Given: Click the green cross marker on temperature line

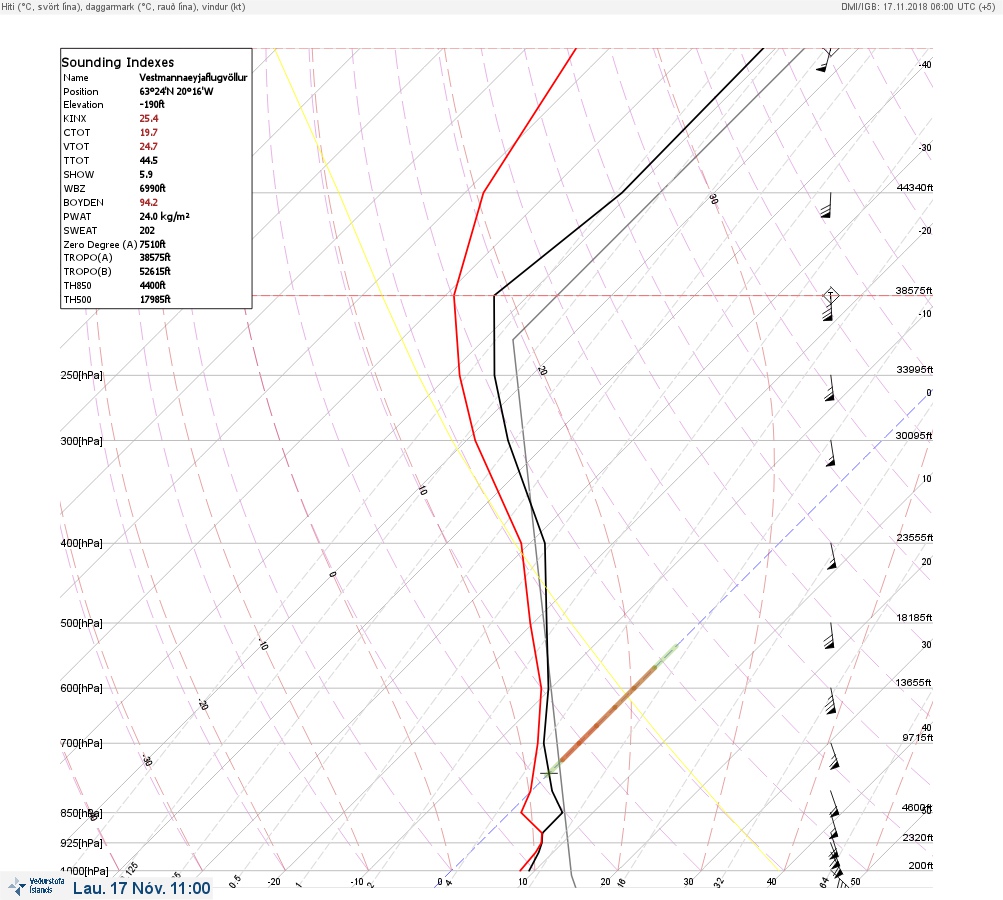Looking at the screenshot, I should (549, 773).
